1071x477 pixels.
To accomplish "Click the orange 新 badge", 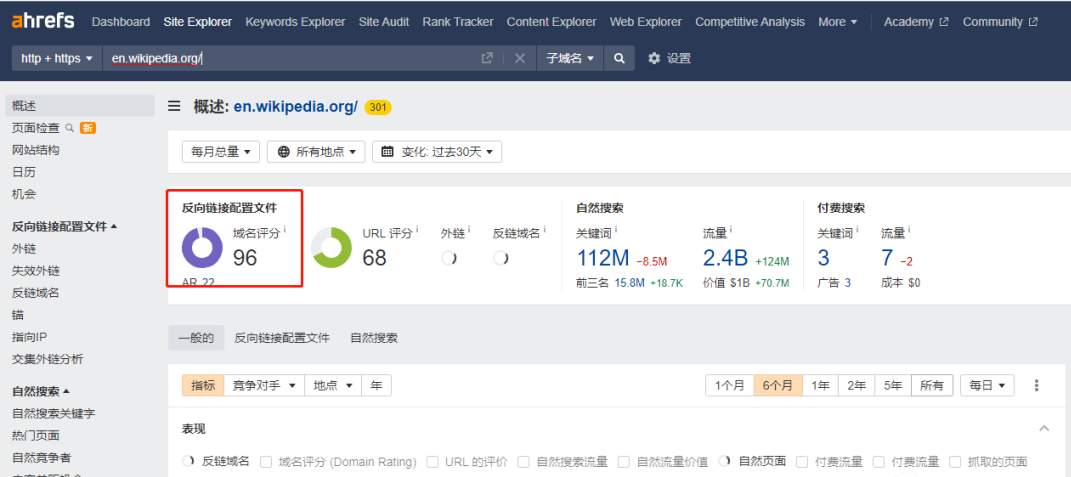I will click(x=87, y=128).
